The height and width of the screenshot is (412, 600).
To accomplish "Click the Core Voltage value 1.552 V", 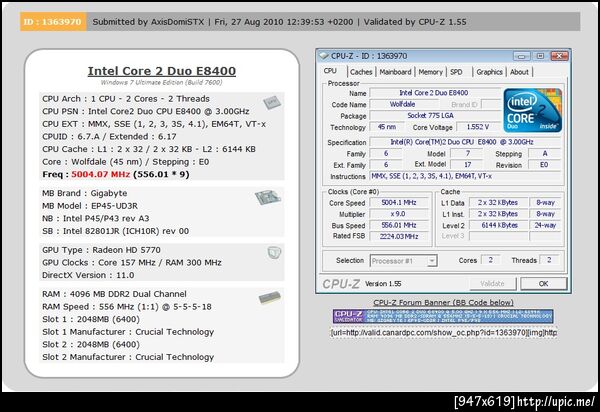I will pos(478,127).
